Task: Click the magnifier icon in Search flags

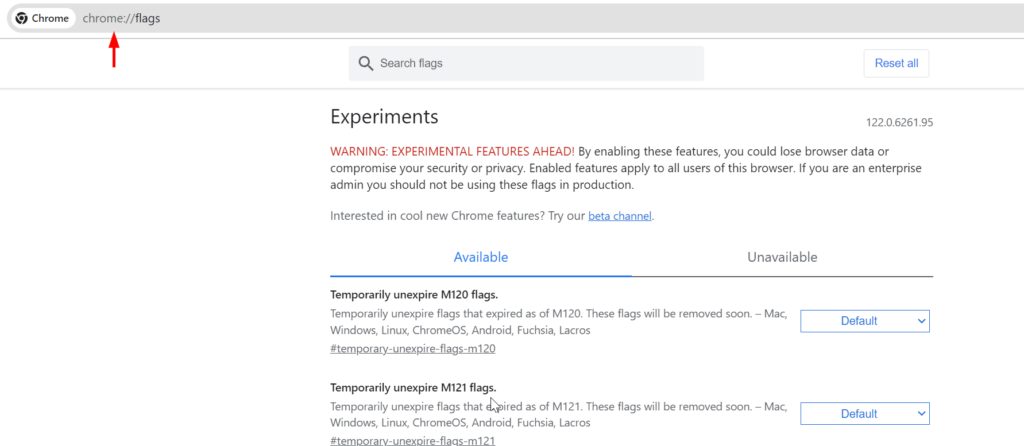Action: point(366,63)
